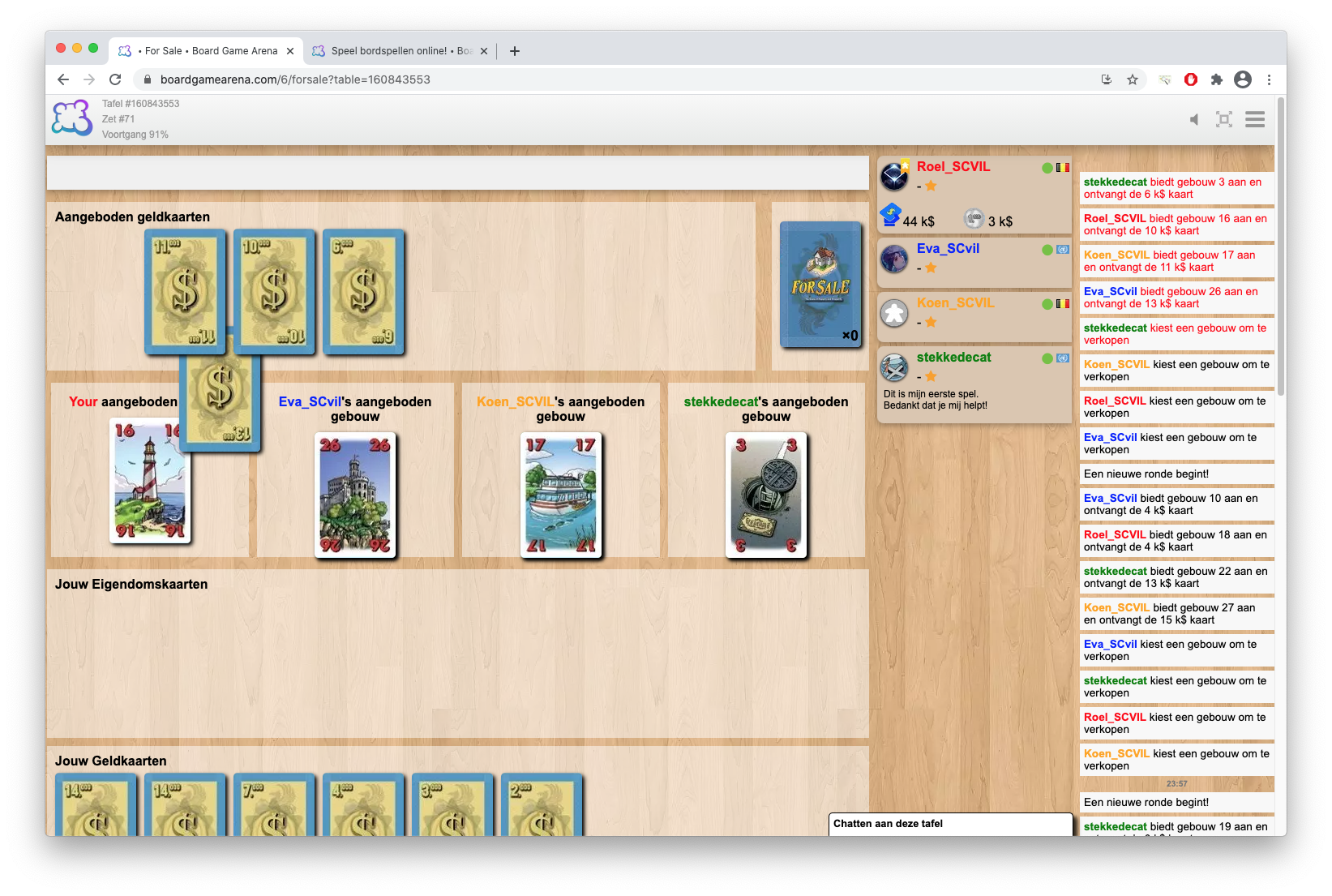The image size is (1332, 896).
Task: Click stekkedecat's 'Dit is mijn eerste spel' note
Action: [x=936, y=400]
